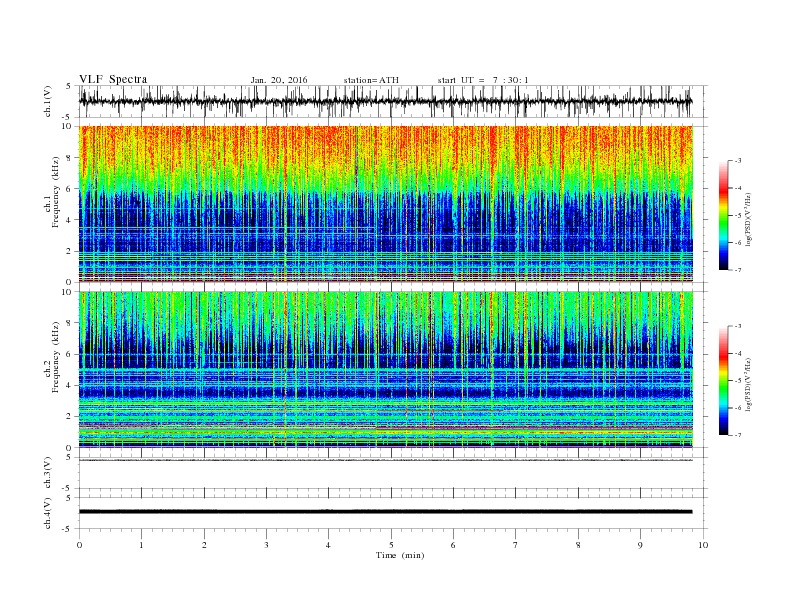Click time axis tick label "4"
This screenshot has height=612, width=792.
click(329, 545)
